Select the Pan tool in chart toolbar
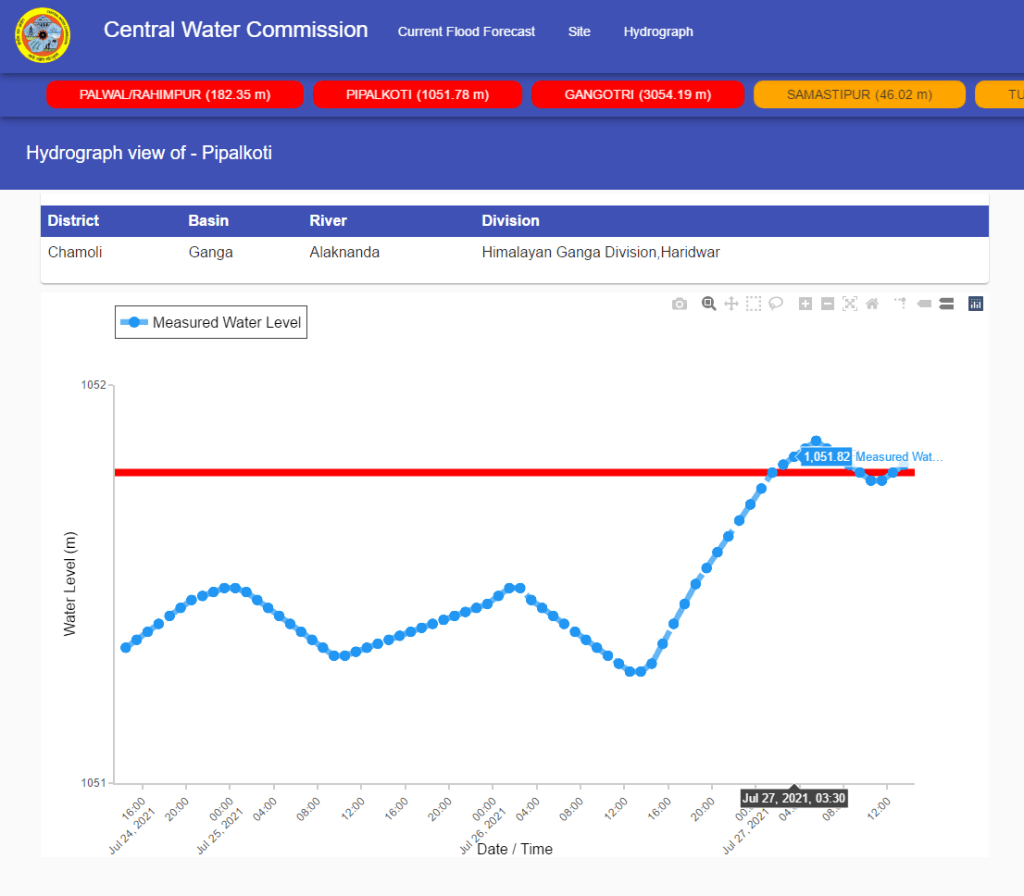 [x=731, y=304]
